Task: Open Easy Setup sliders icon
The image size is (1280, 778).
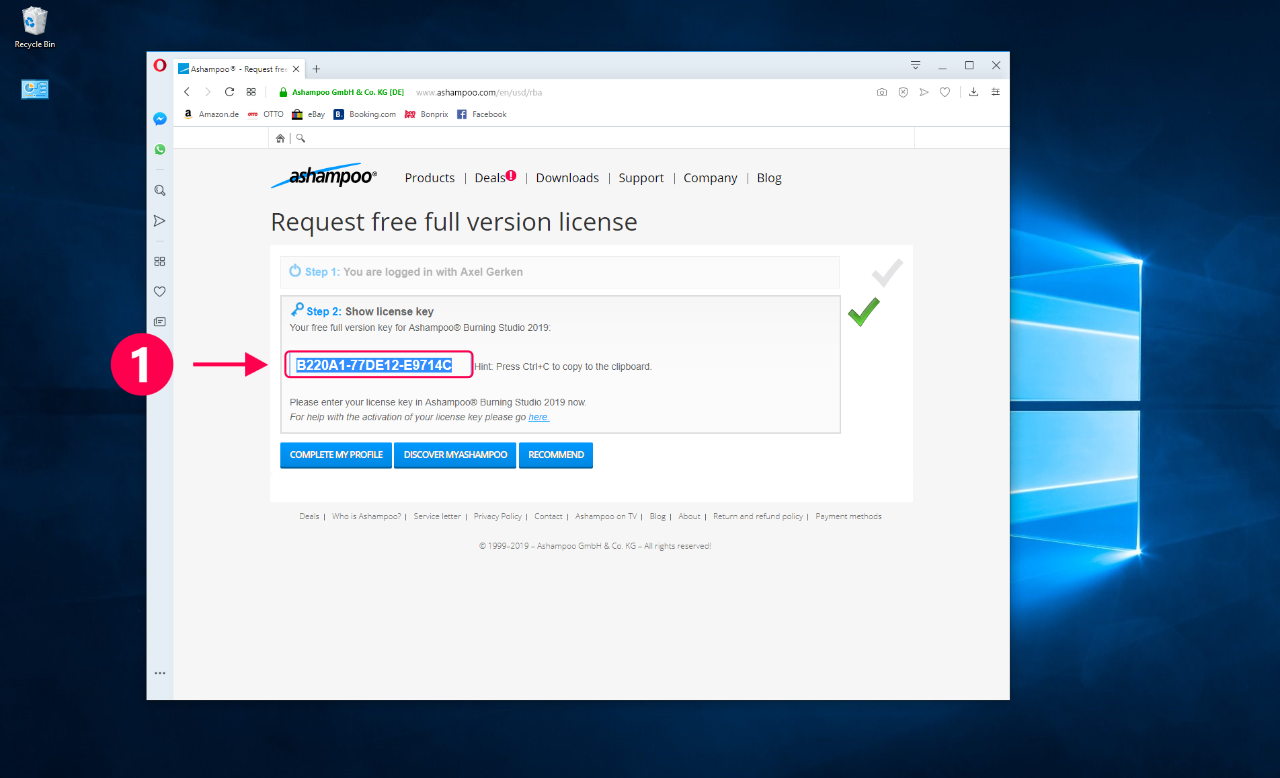Action: pos(995,92)
